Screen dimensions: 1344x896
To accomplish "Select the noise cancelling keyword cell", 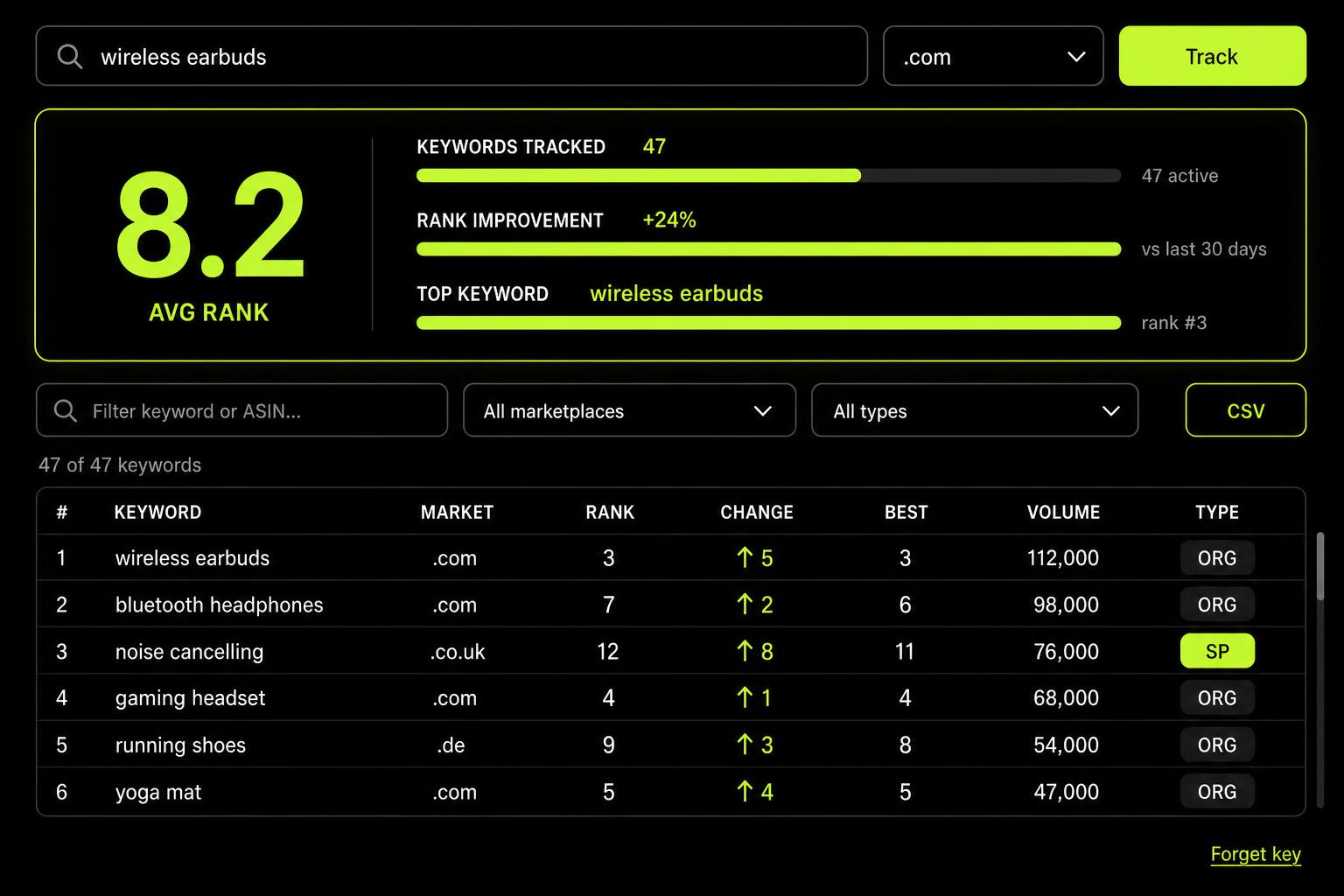I will pyautogui.click(x=189, y=651).
